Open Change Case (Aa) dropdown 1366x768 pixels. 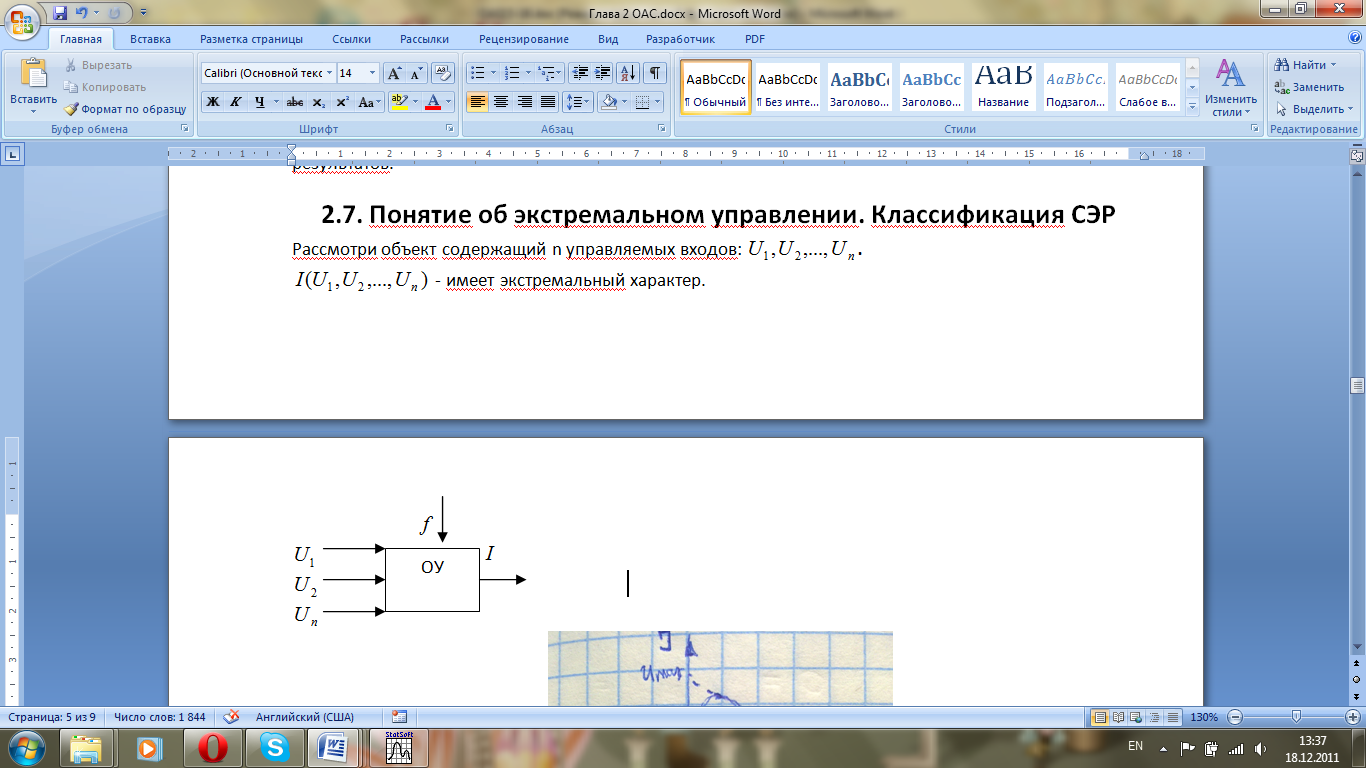tap(370, 102)
